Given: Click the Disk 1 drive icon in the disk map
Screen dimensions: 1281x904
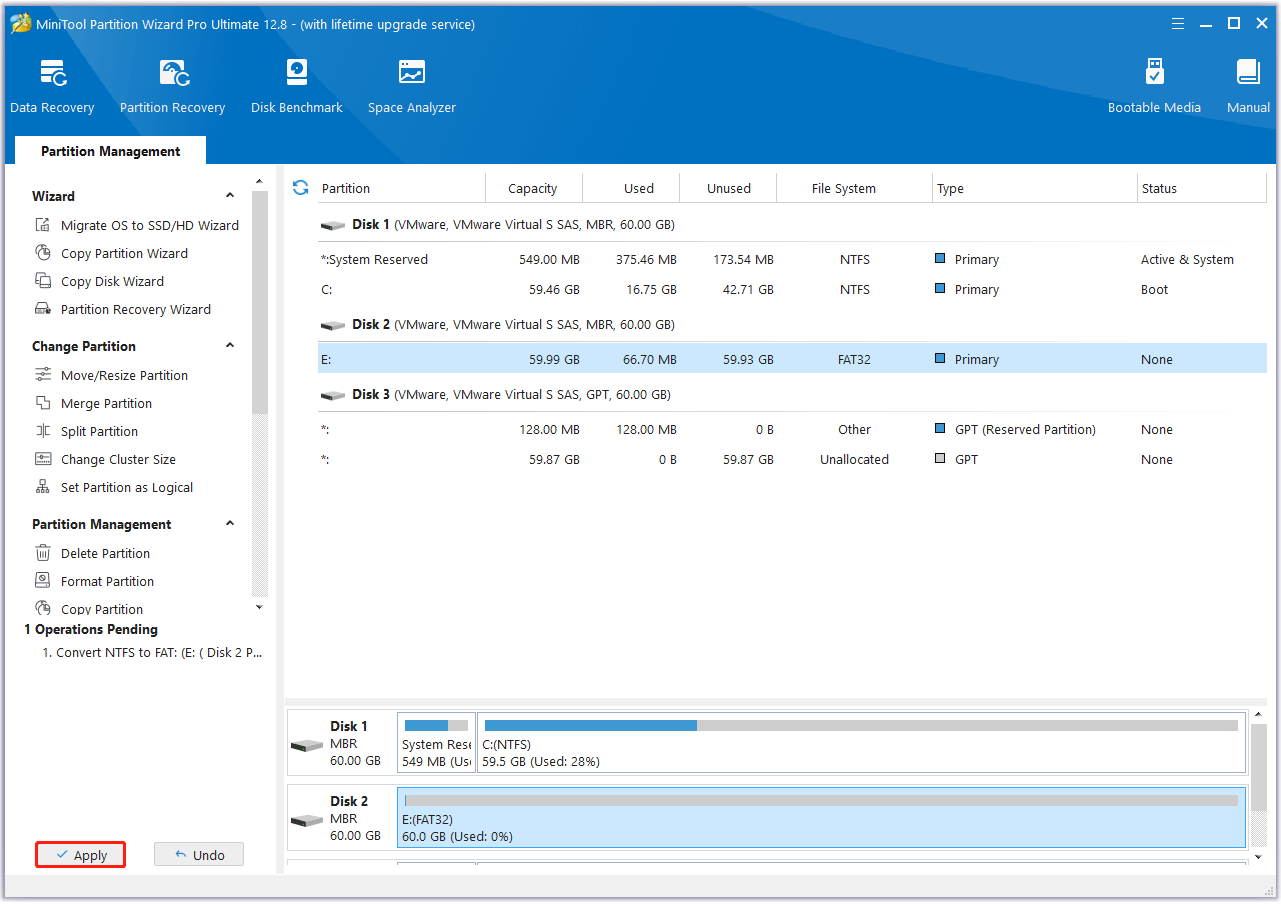Looking at the screenshot, I should pos(307,746).
